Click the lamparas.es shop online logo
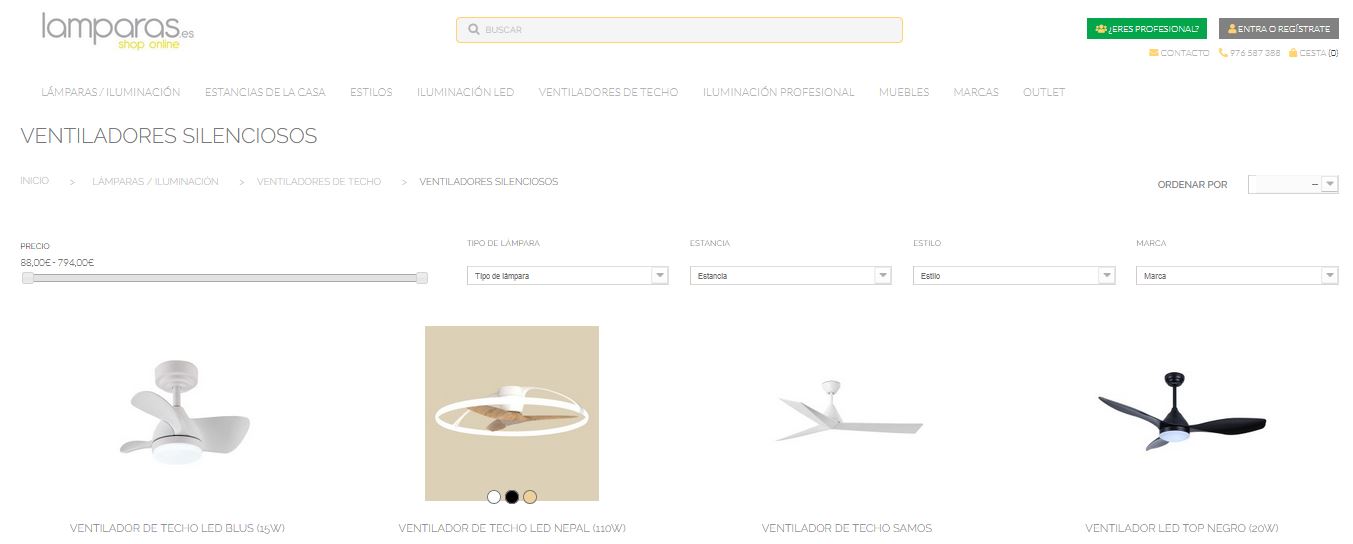The width and height of the screenshot is (1353, 544). [117, 31]
